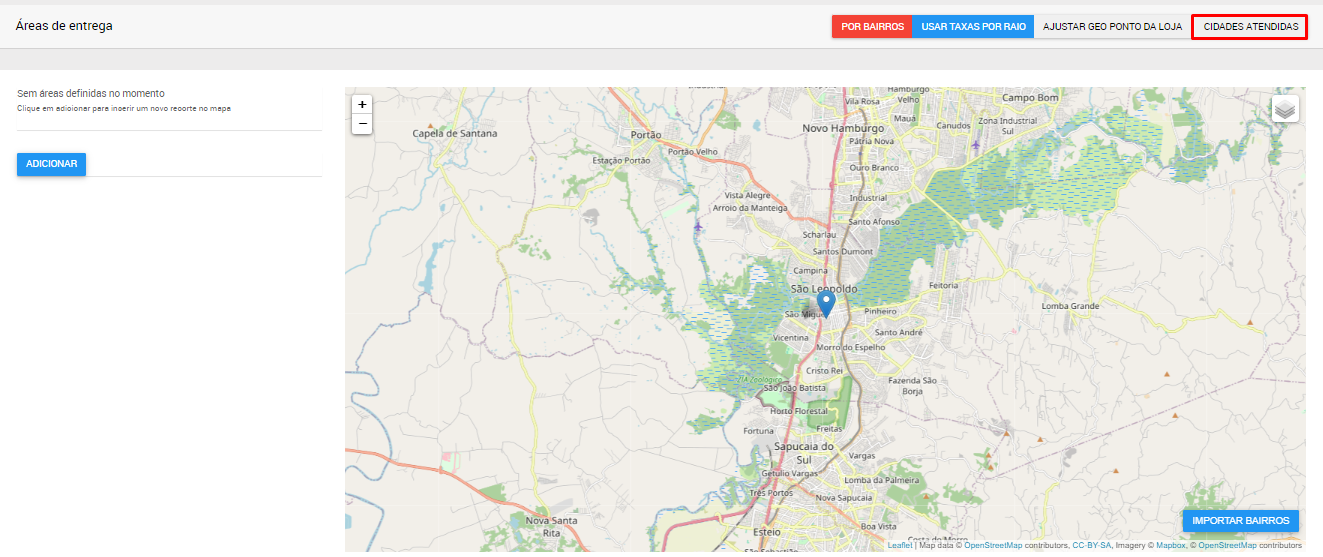Click the blue store location pin

(x=826, y=304)
